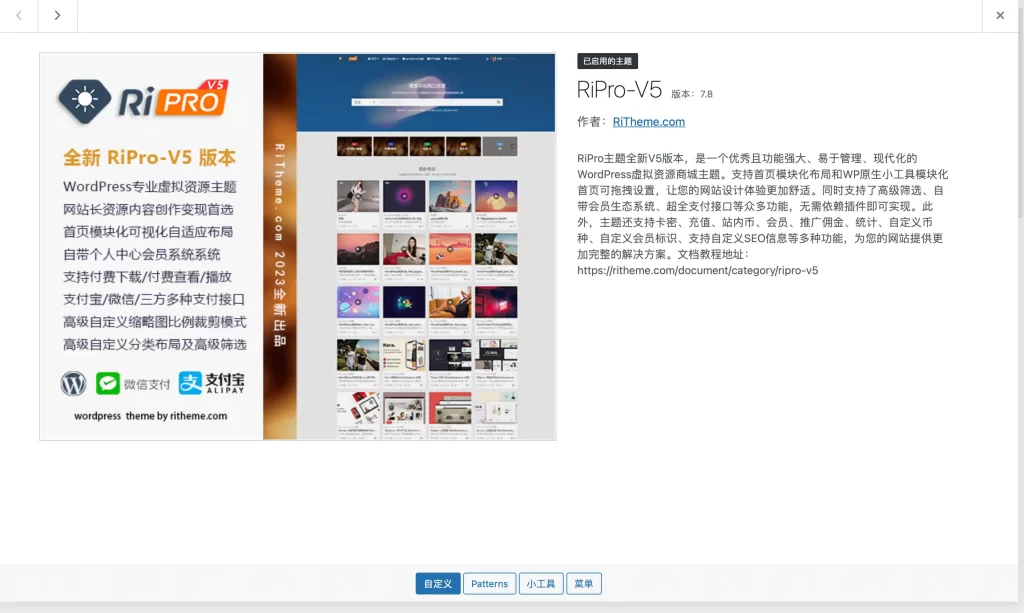Click the 全新 RiPro-V5 版本 orange heading
This screenshot has height=613, width=1024.
[x=149, y=158]
